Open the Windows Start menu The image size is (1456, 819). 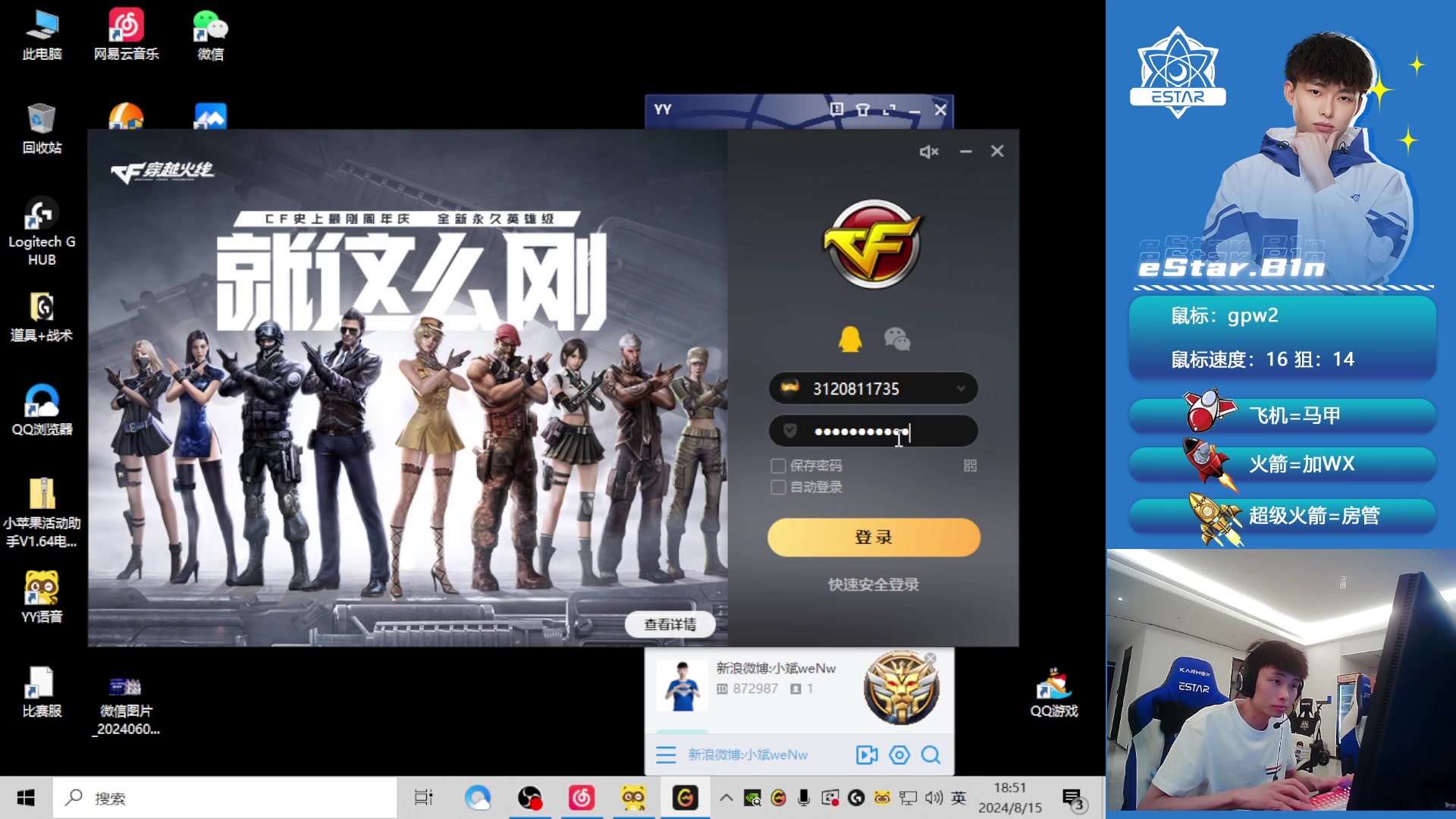[x=26, y=798]
